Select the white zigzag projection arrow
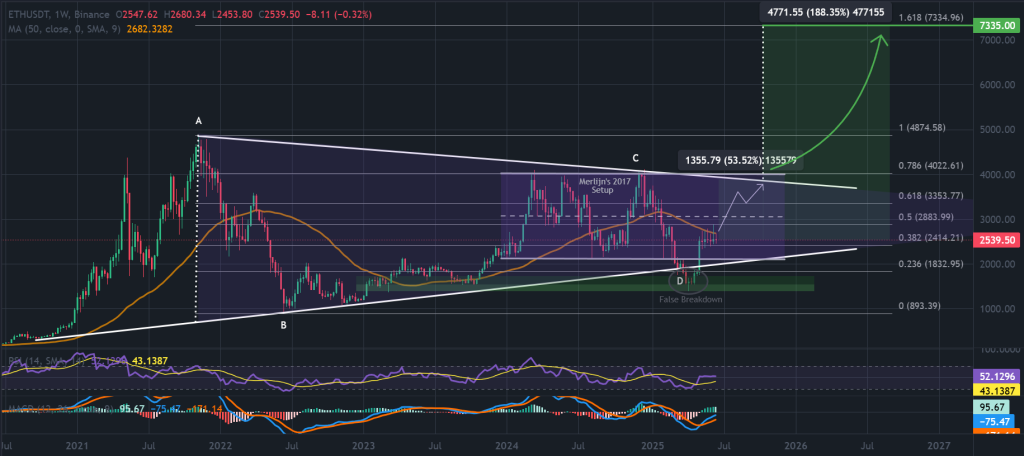 (745, 195)
